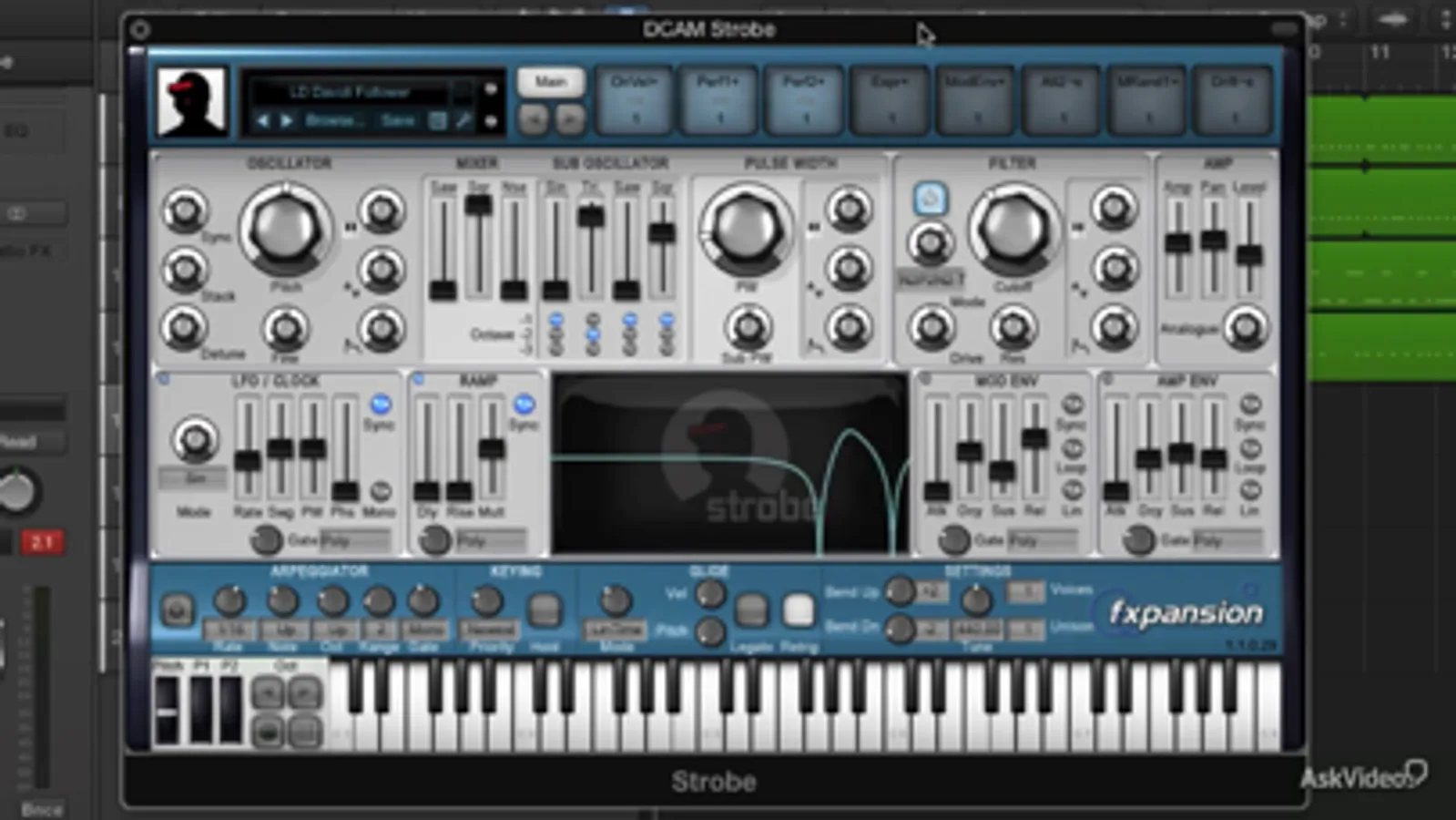Open the MOD ENV Gate dropdown
This screenshot has width=1456, height=820.
(1044, 540)
